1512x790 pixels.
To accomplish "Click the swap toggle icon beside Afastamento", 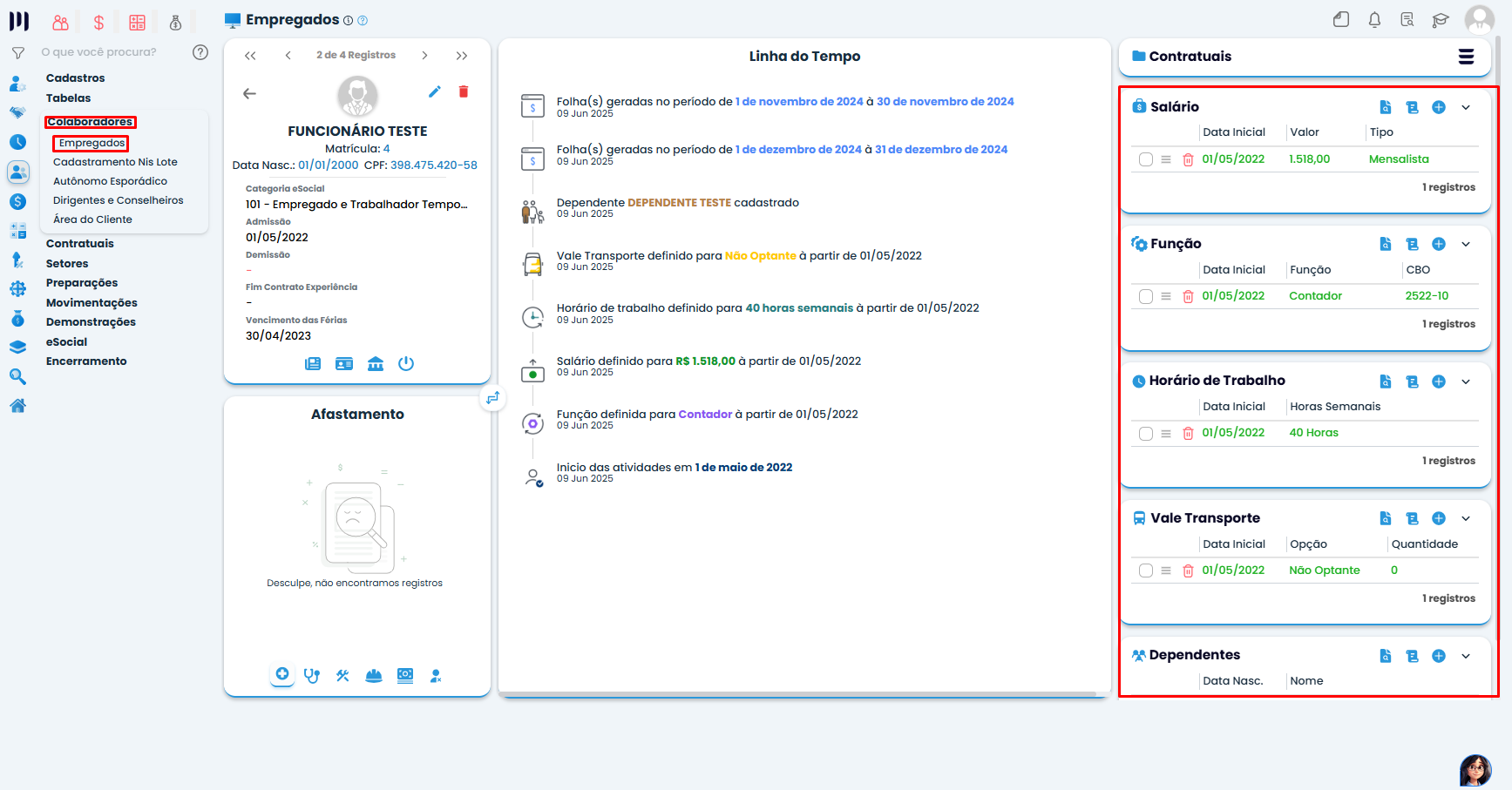I will tap(493, 397).
